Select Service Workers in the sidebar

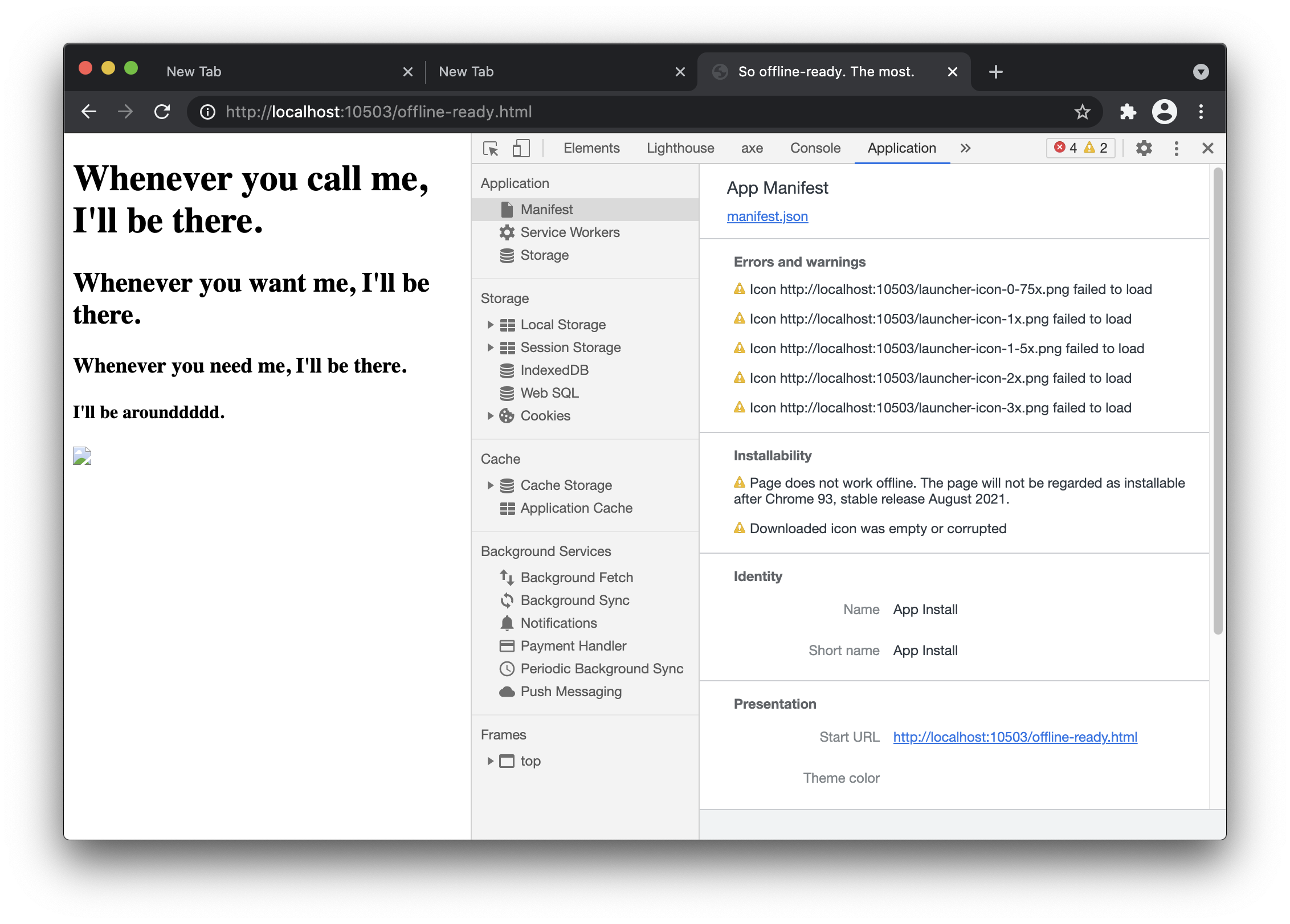click(569, 232)
